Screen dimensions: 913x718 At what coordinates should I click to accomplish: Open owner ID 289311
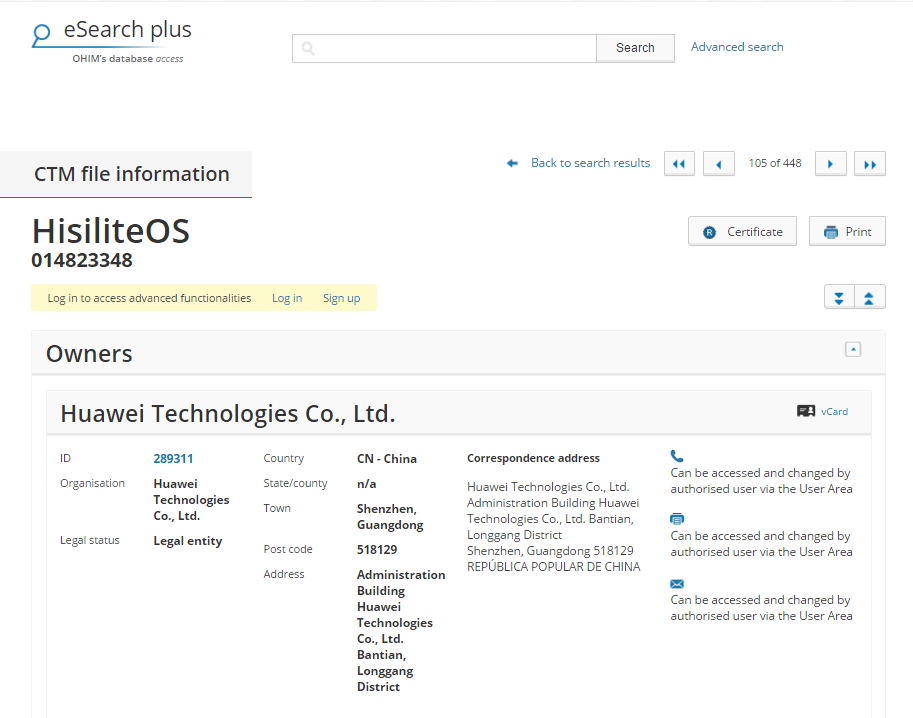pyautogui.click(x=173, y=459)
